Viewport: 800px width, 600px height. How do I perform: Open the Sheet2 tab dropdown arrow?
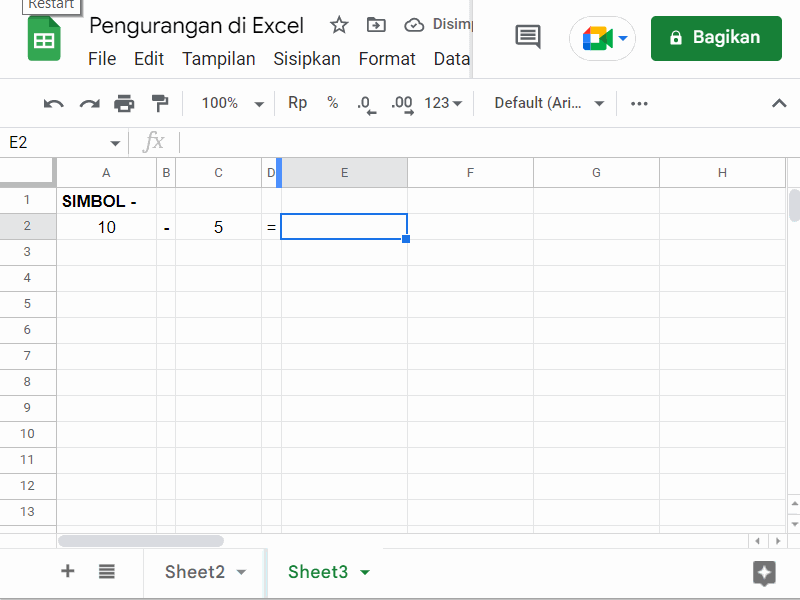241,572
